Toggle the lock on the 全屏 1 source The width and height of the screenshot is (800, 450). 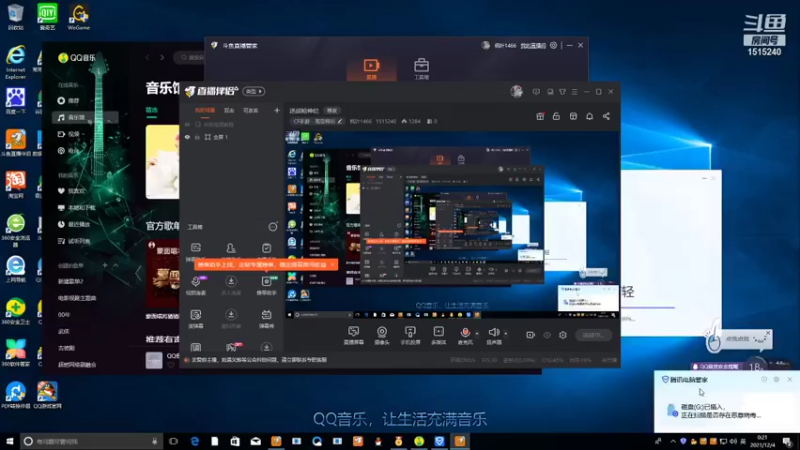coord(197,137)
